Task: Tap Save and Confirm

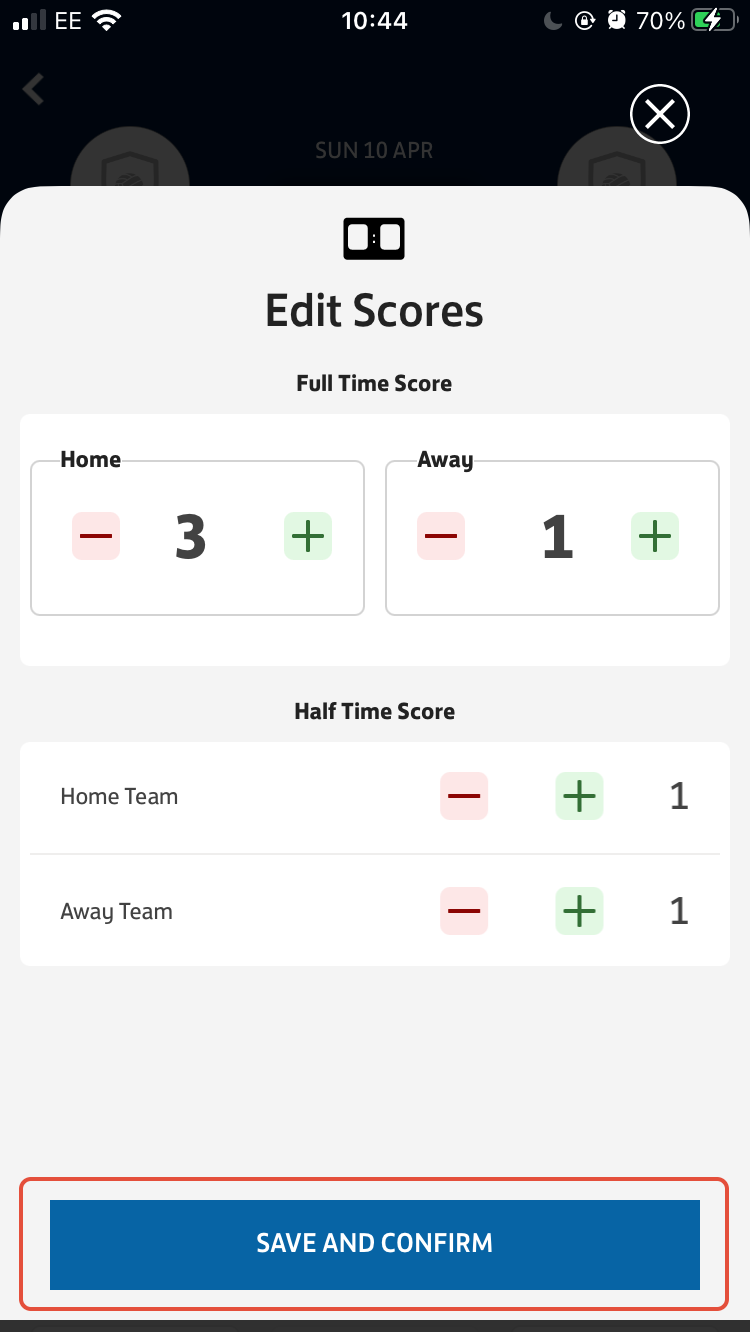Action: pos(374,1243)
